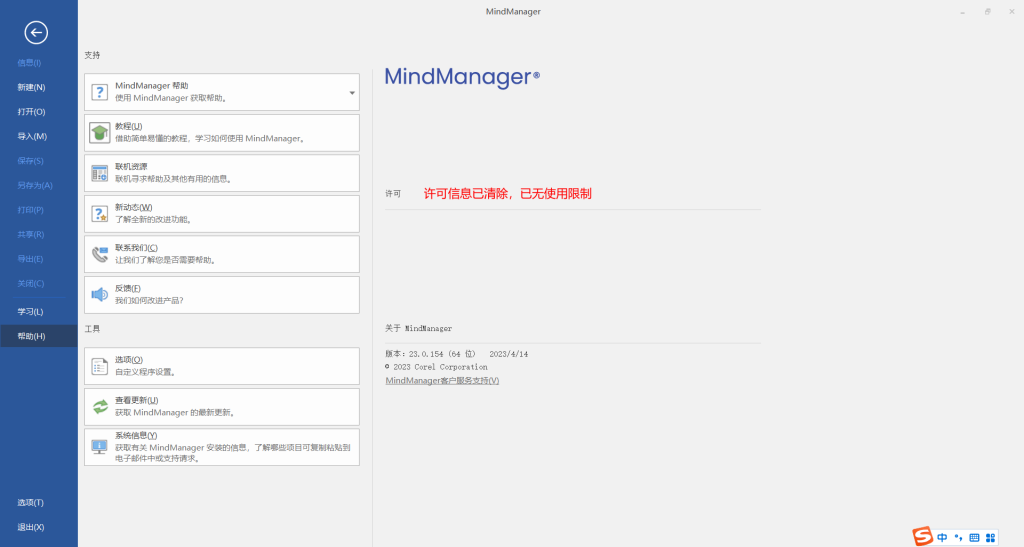Viewport: 1024px width, 547px height.
Task: Click 退出(X) to exit MindManager
Action: tap(31, 527)
